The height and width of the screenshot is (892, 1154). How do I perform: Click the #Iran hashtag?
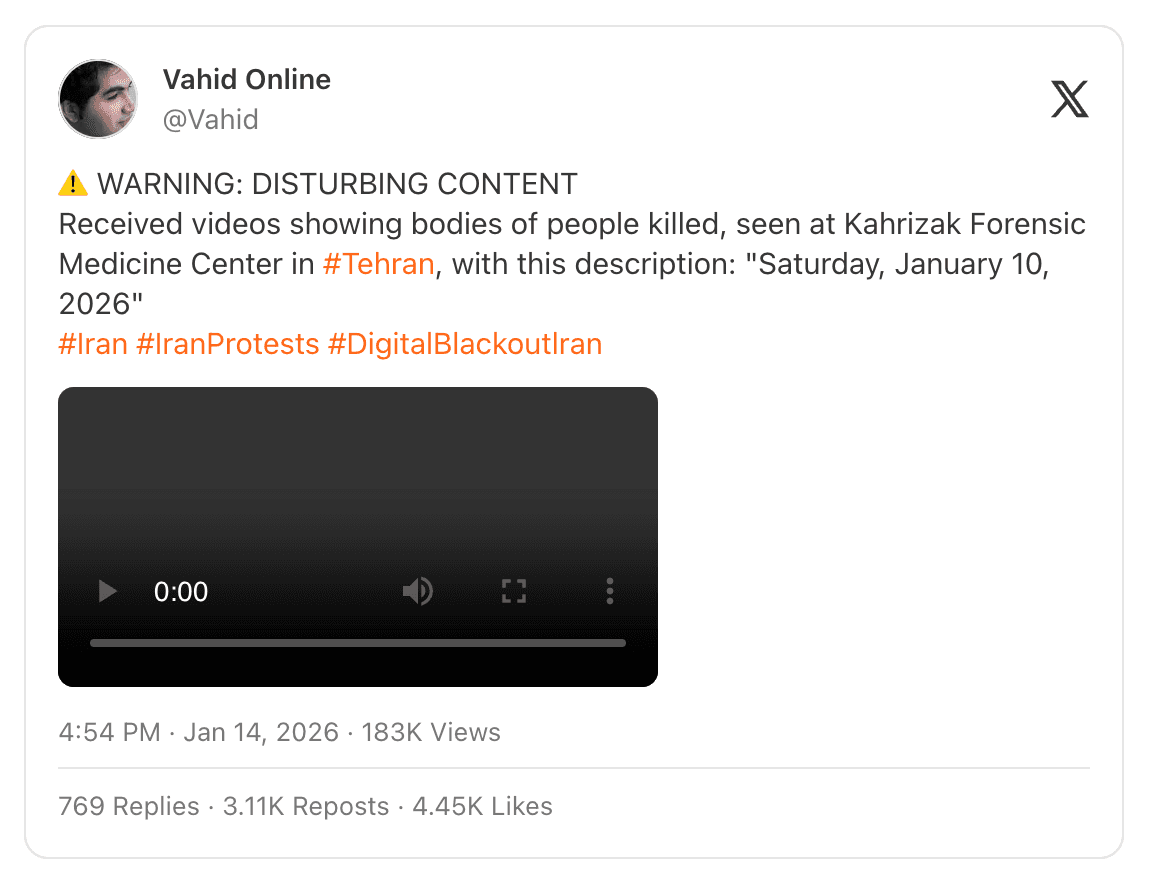click(93, 344)
